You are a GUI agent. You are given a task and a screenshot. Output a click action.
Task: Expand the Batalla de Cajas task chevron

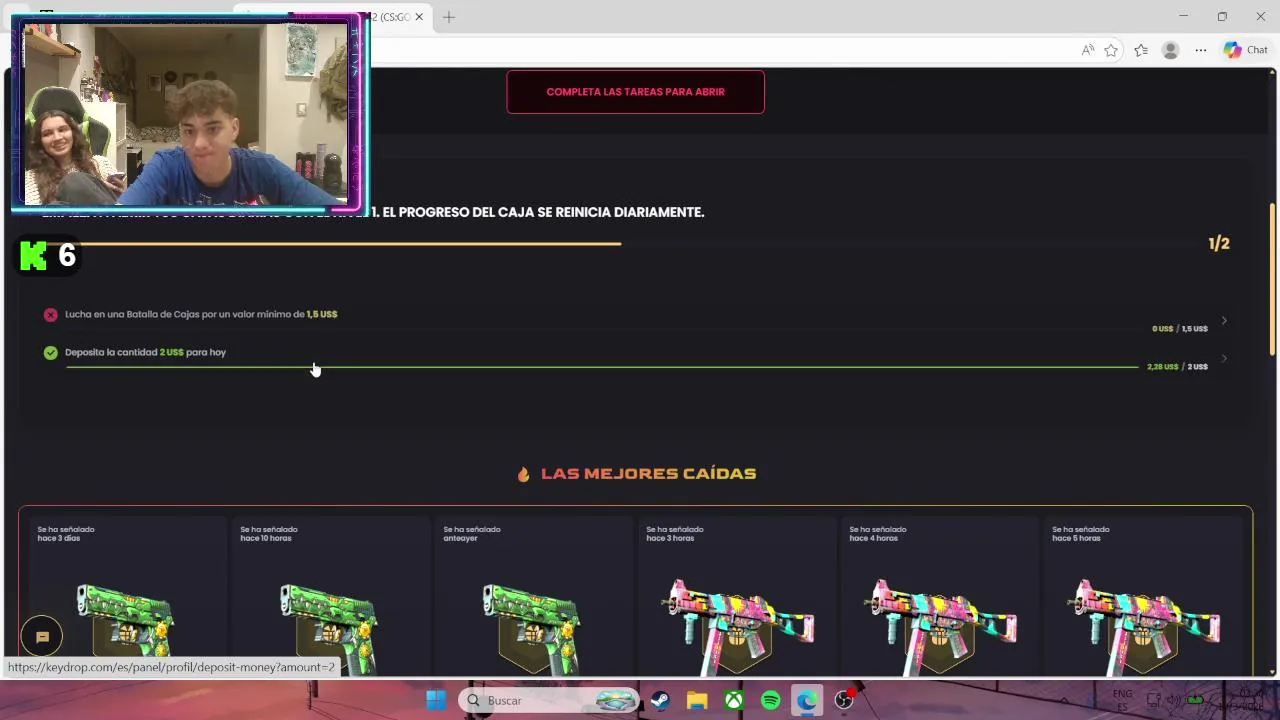pos(1224,321)
